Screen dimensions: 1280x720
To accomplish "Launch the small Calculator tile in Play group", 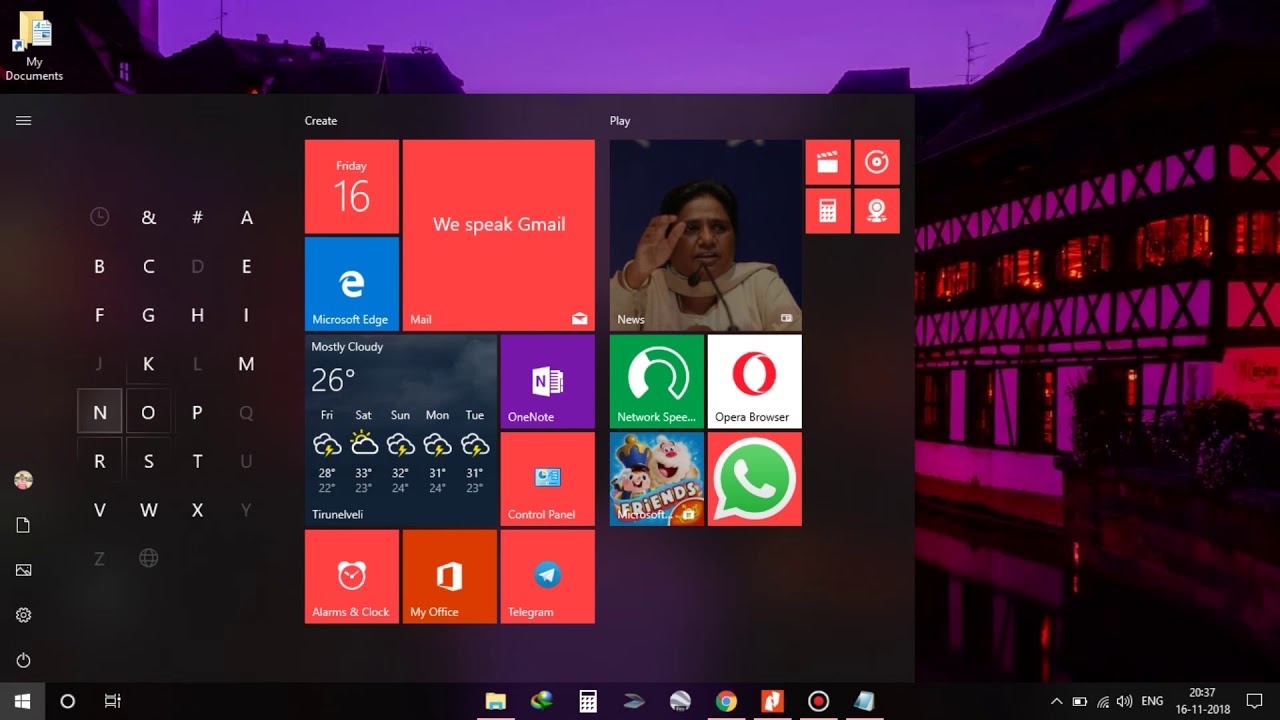I will coord(828,211).
